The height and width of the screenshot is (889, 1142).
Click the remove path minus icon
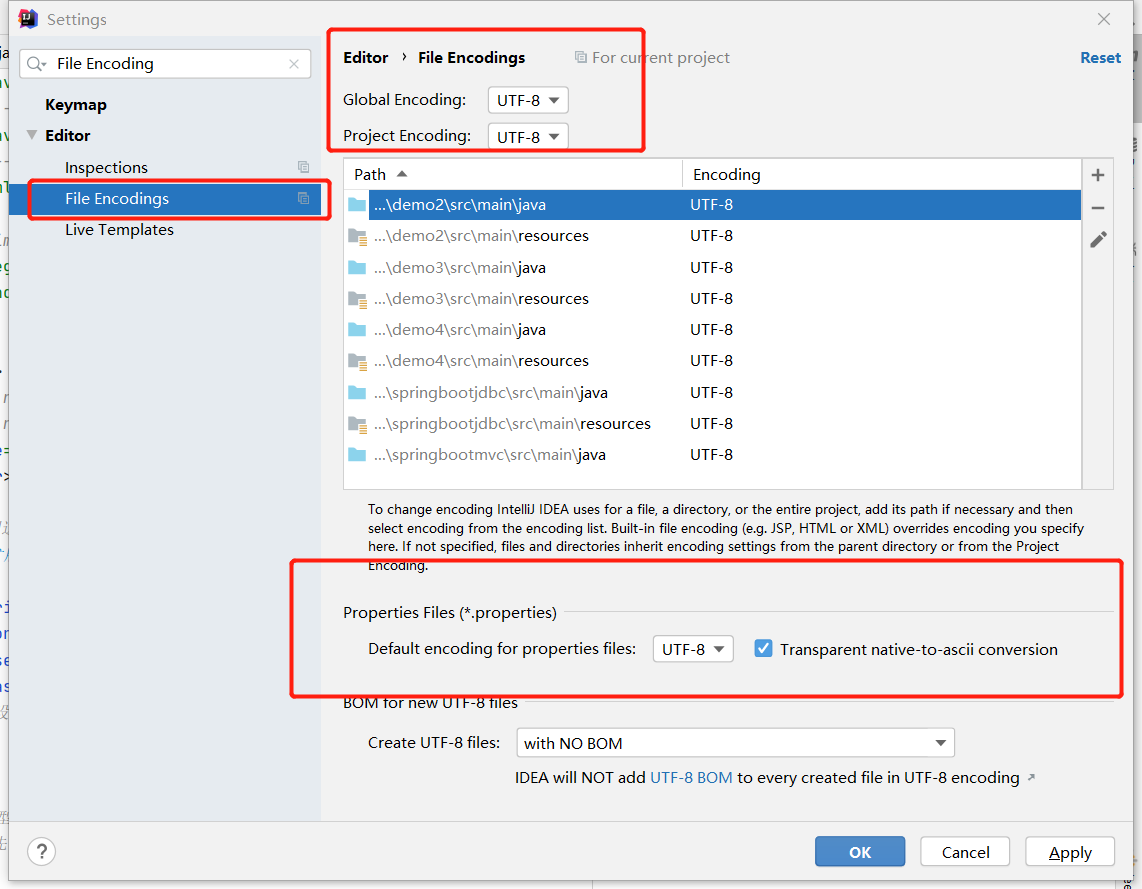[1098, 208]
